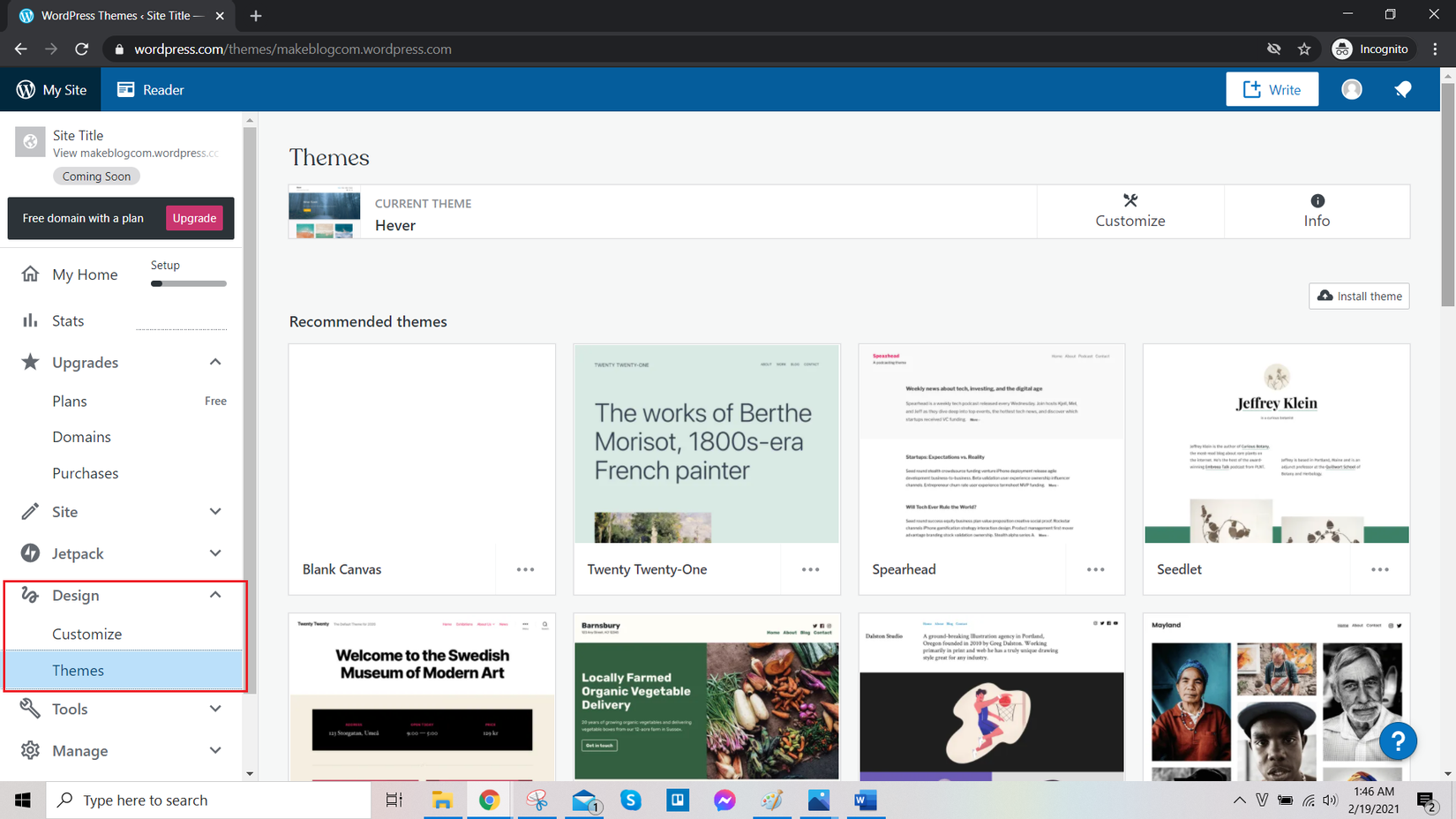The image size is (1456, 819).
Task: Open the Dalston Studio theme thumbnail
Action: point(992,697)
